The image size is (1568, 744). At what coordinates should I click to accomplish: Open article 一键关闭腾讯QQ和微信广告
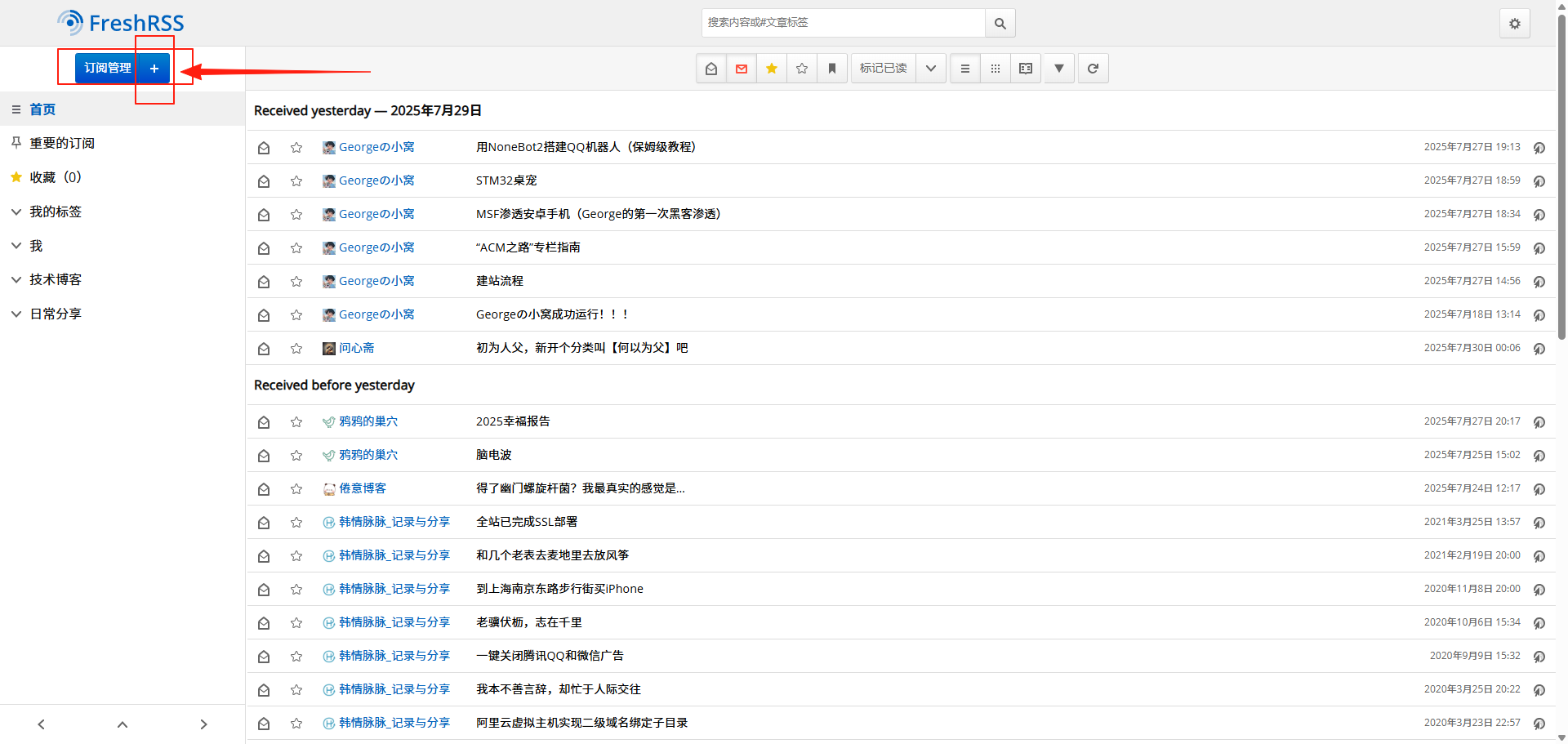coord(550,656)
